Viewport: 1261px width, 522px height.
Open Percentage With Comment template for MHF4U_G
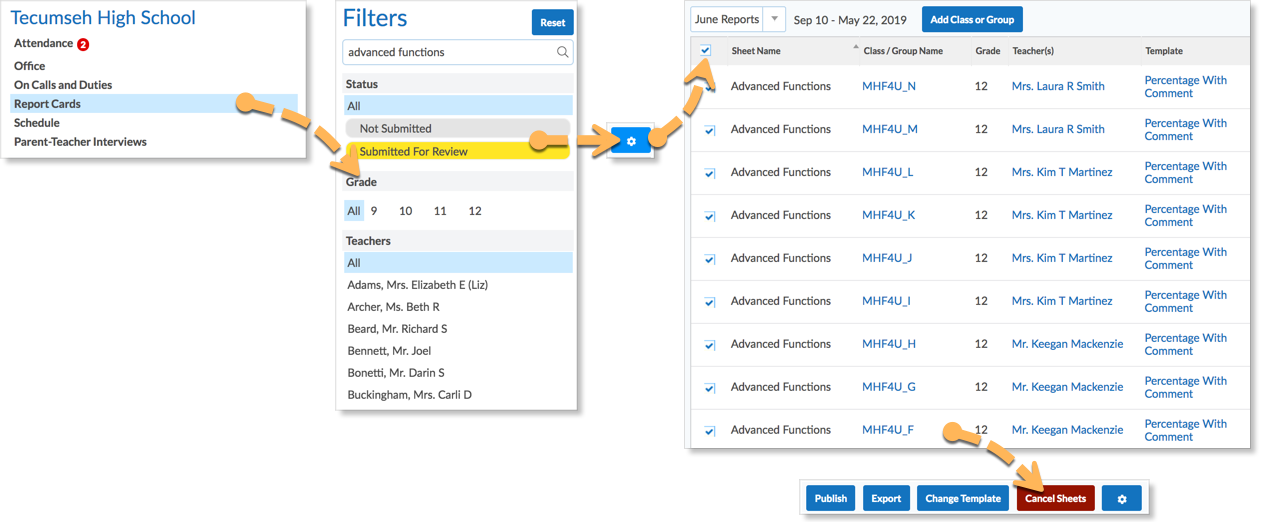[1186, 388]
